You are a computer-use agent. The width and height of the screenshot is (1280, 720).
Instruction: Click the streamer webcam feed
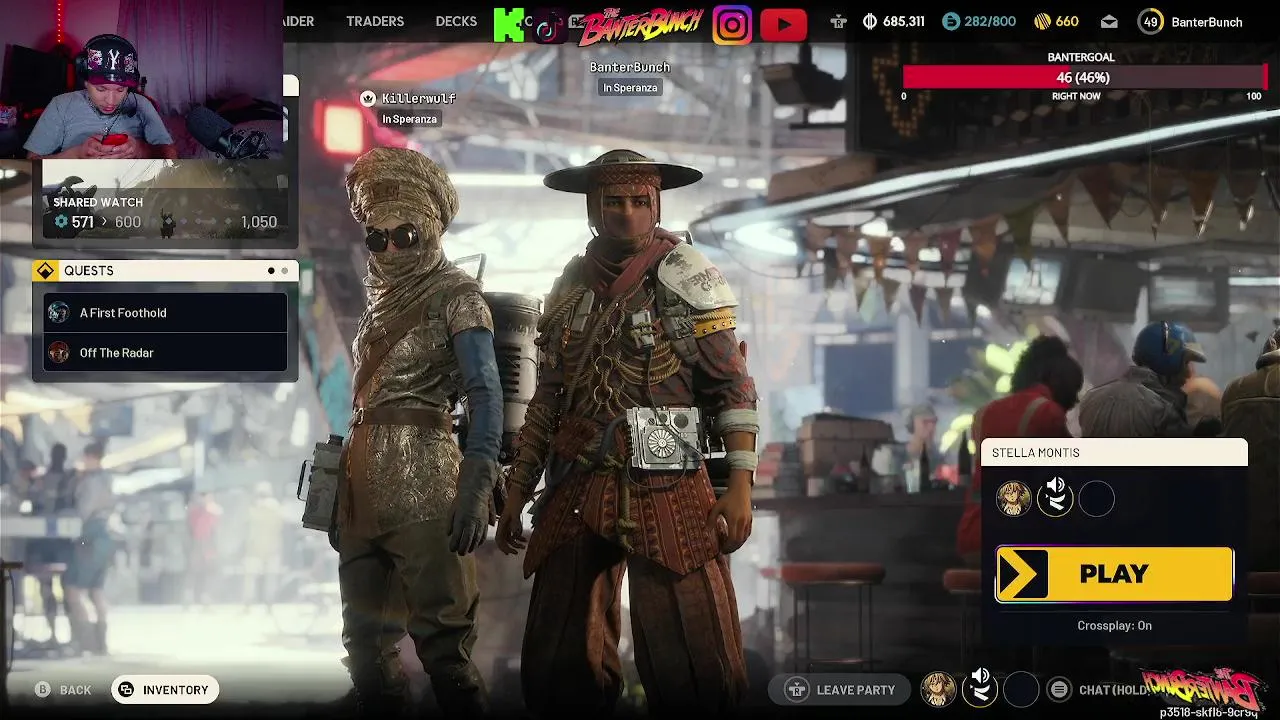pos(142,80)
